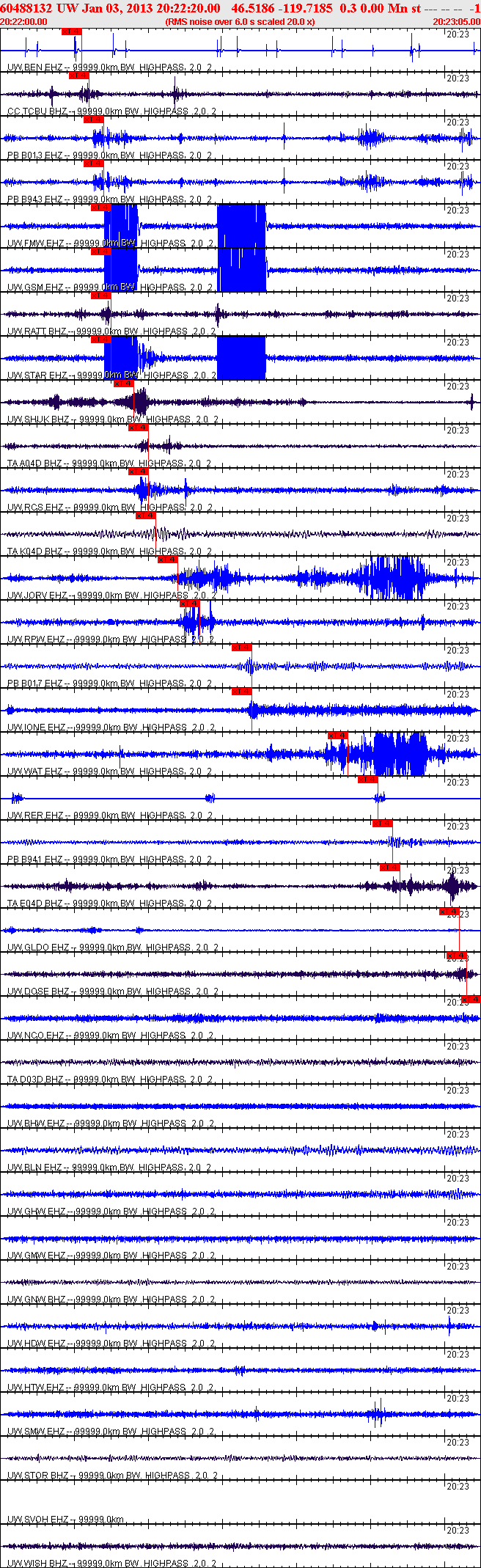Click the red pick flag on UW.IONE.EHZ trace

point(242,692)
